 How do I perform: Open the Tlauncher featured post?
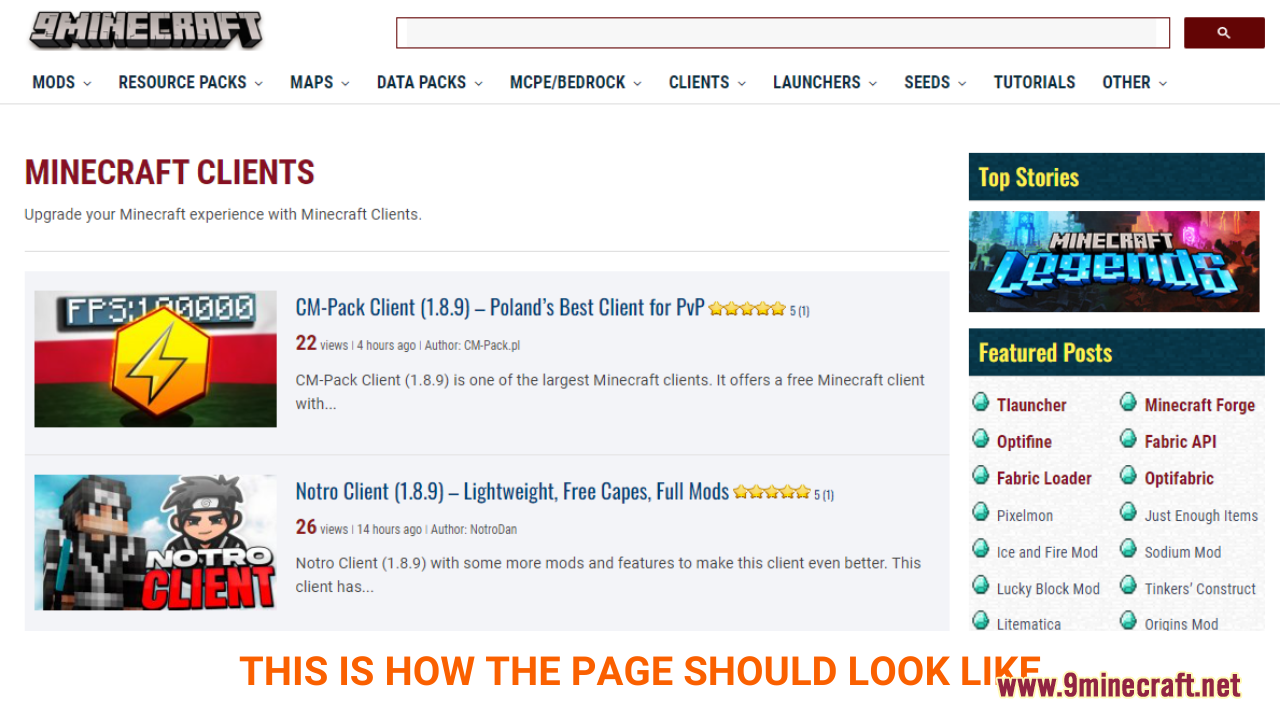coord(1031,405)
